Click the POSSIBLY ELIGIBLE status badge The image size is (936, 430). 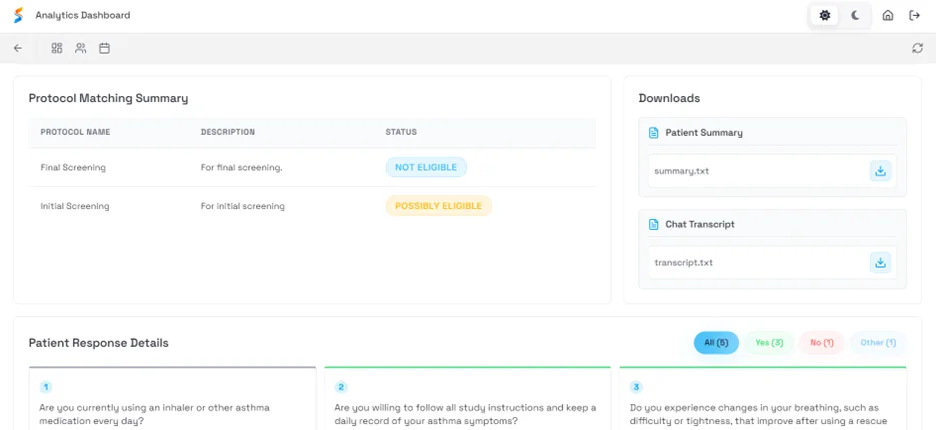[x=438, y=206]
